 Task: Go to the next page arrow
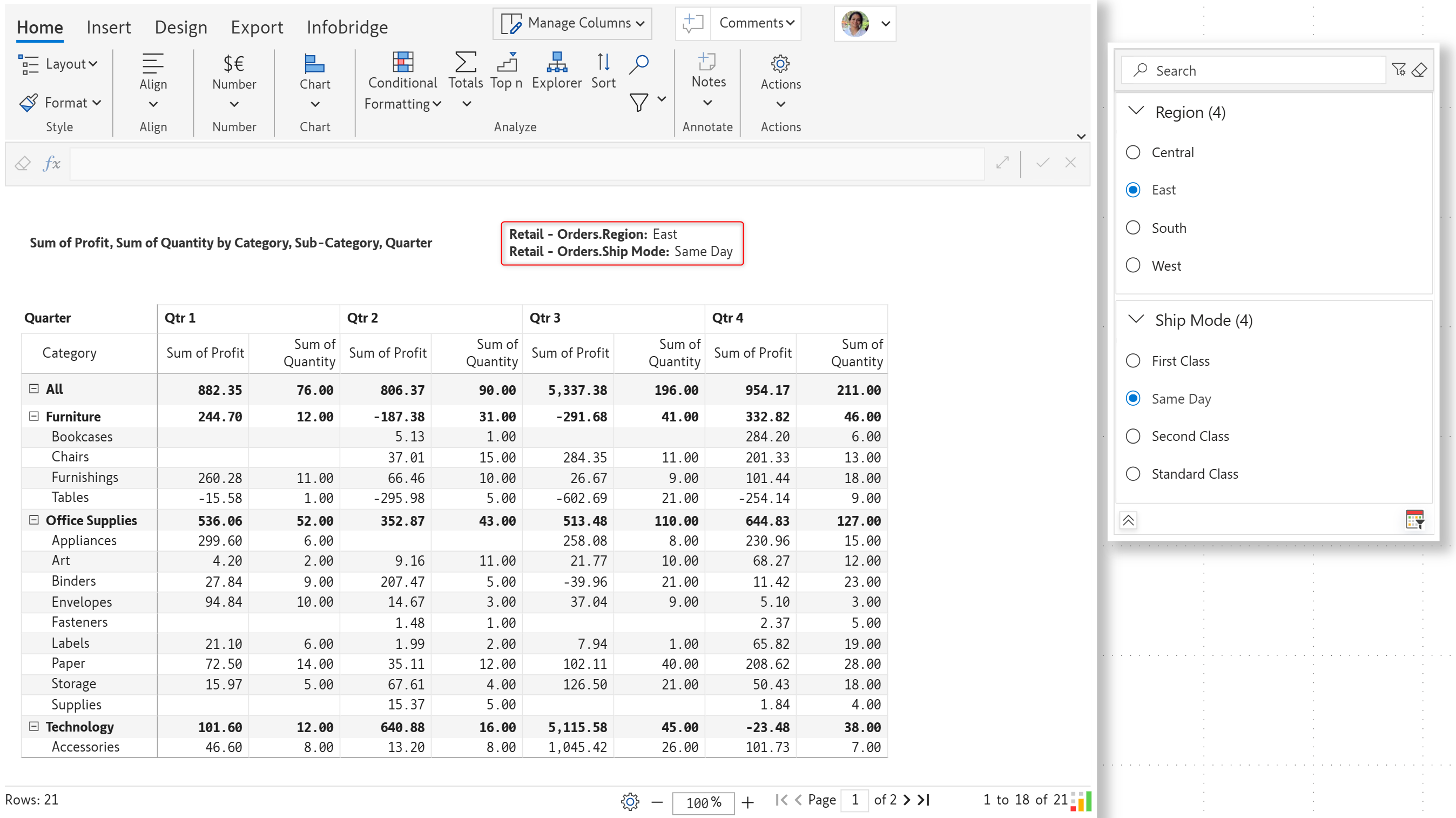pos(907,800)
